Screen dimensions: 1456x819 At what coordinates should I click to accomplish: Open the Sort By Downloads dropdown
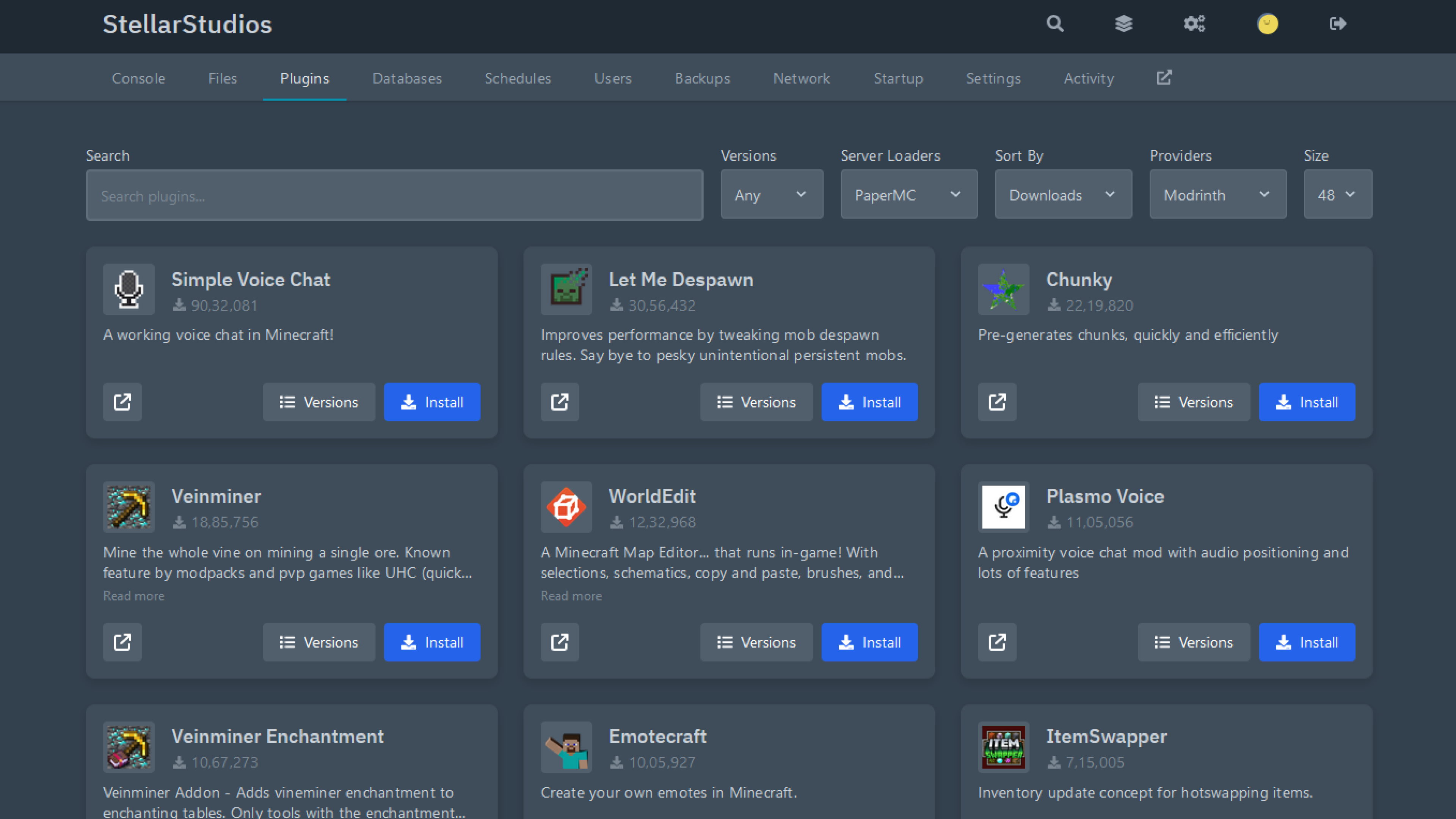(x=1062, y=195)
